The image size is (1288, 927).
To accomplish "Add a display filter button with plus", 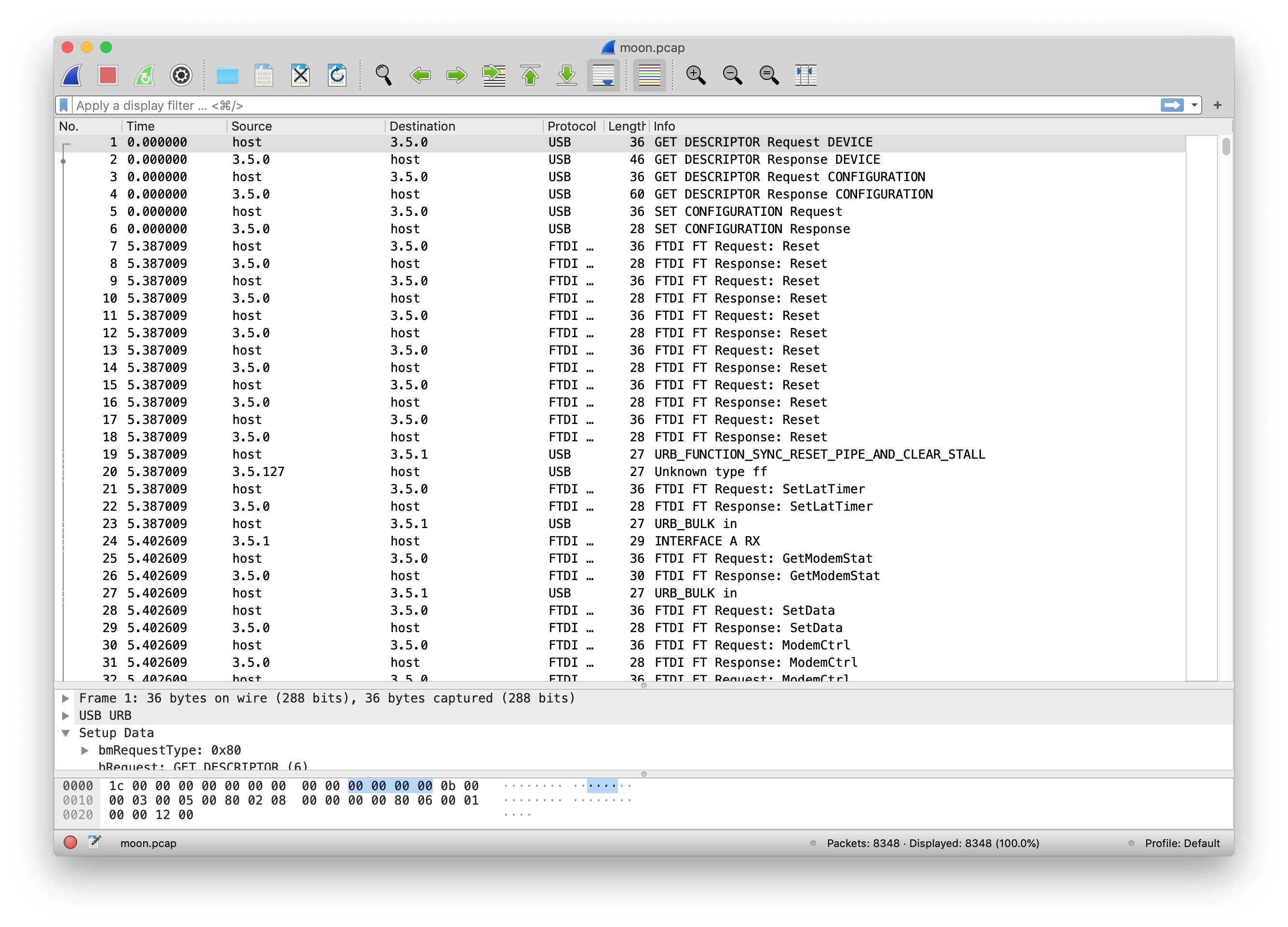I will click(1218, 105).
